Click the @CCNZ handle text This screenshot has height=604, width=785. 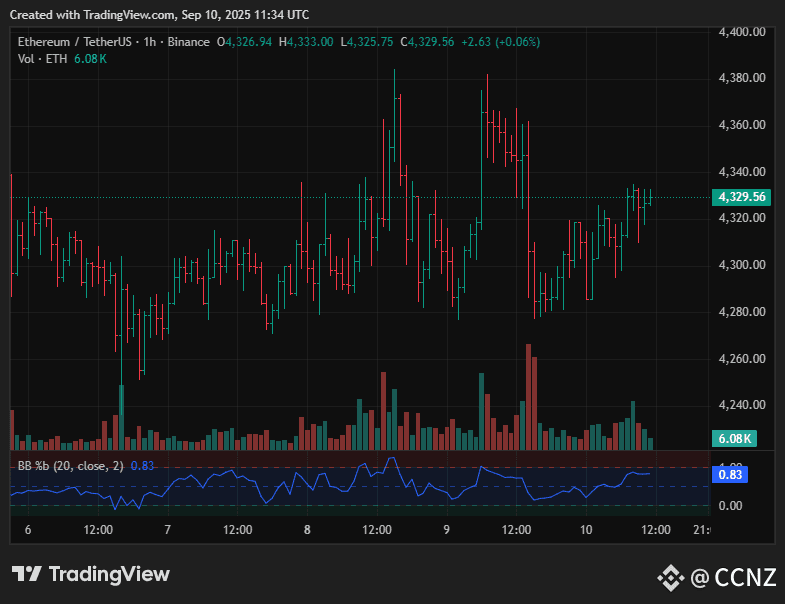(x=733, y=577)
